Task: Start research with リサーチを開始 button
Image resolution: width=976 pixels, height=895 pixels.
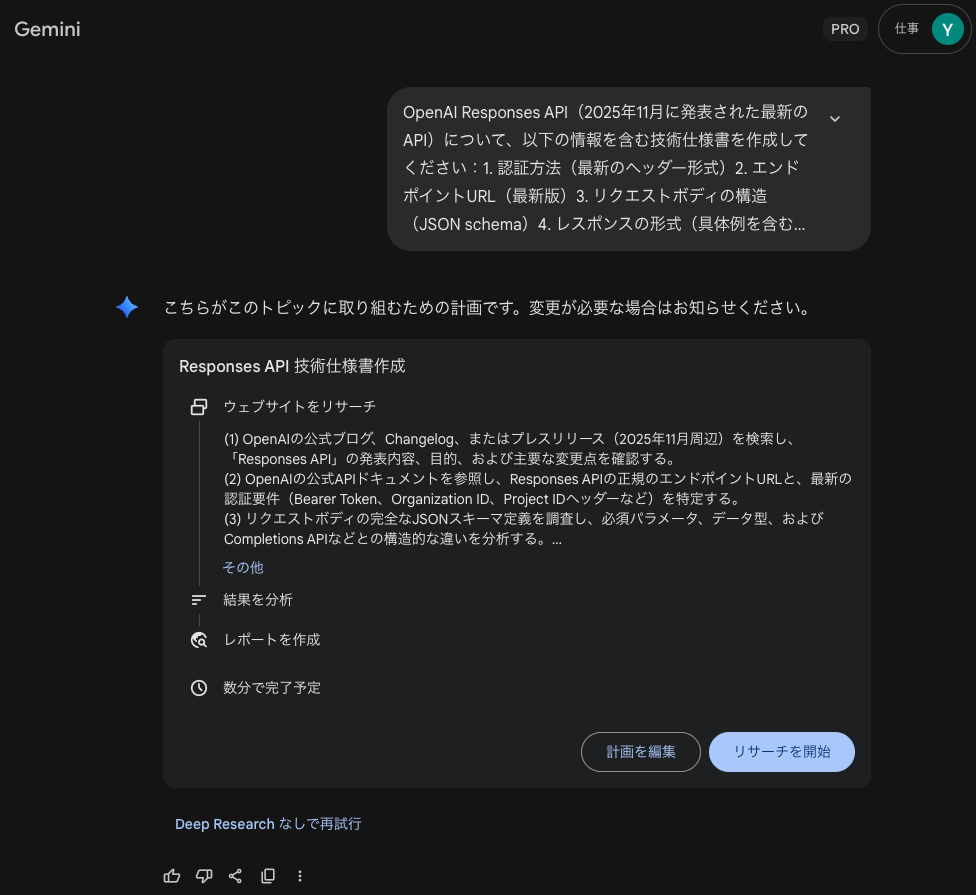Action: [782, 752]
